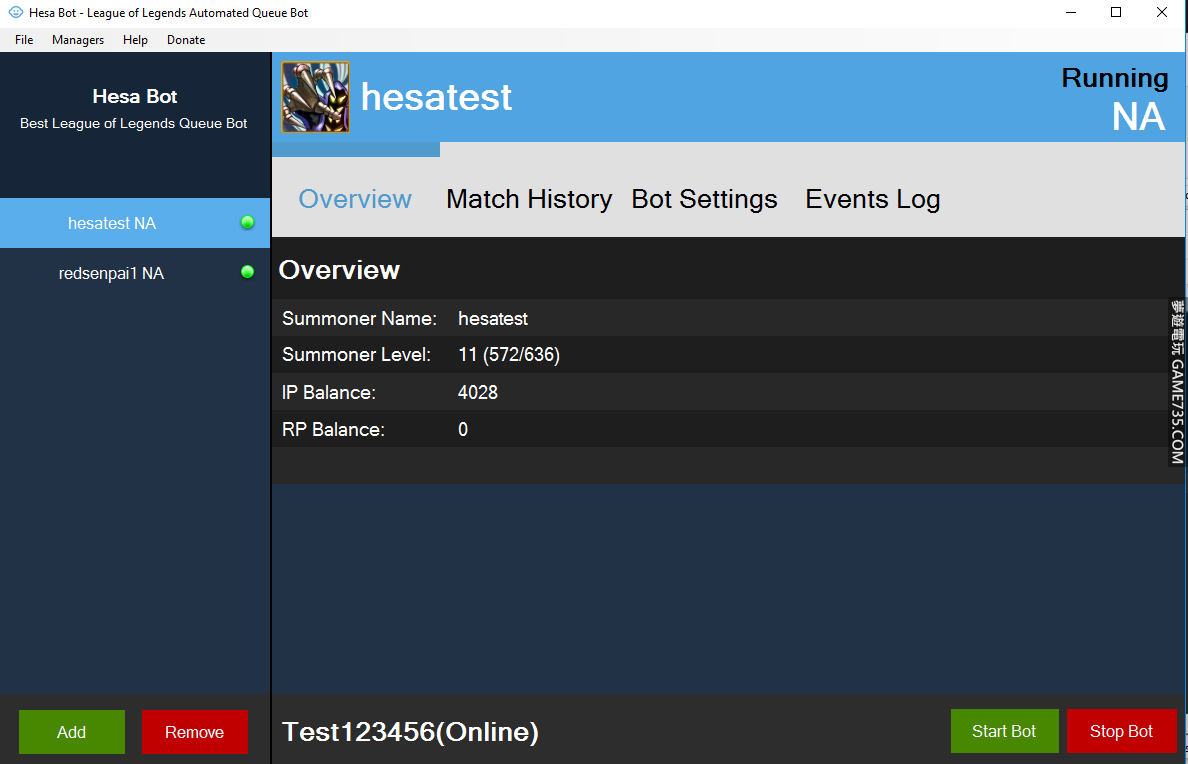
Task: View the Events Log tab
Action: 872,199
